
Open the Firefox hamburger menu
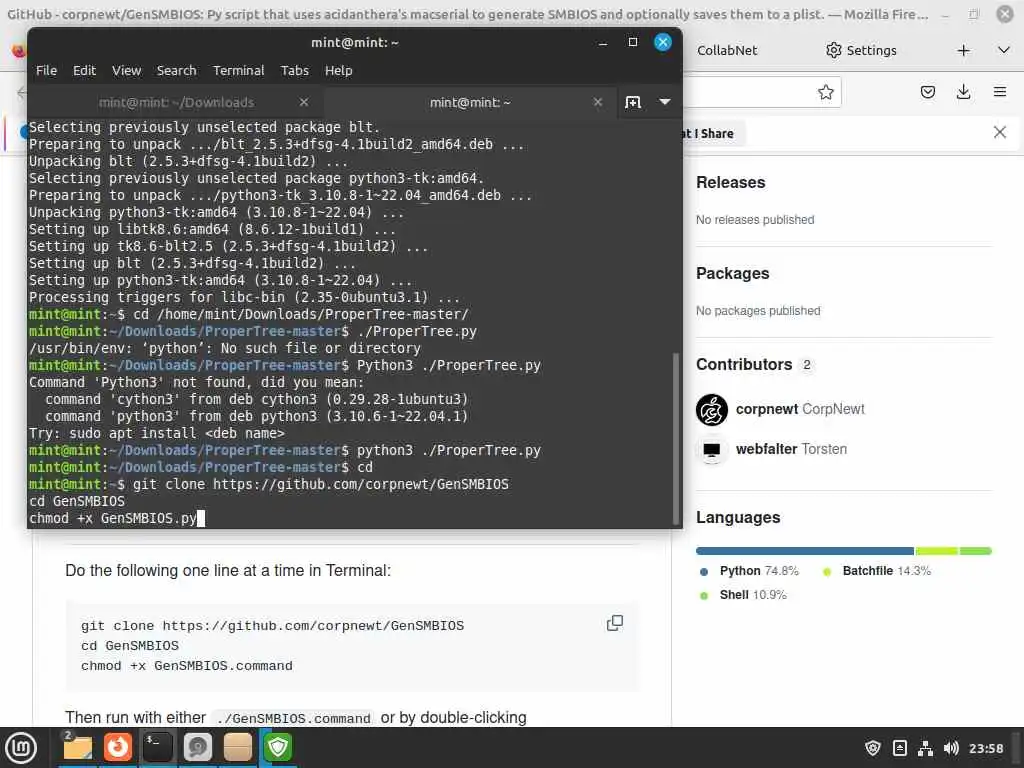point(1000,92)
